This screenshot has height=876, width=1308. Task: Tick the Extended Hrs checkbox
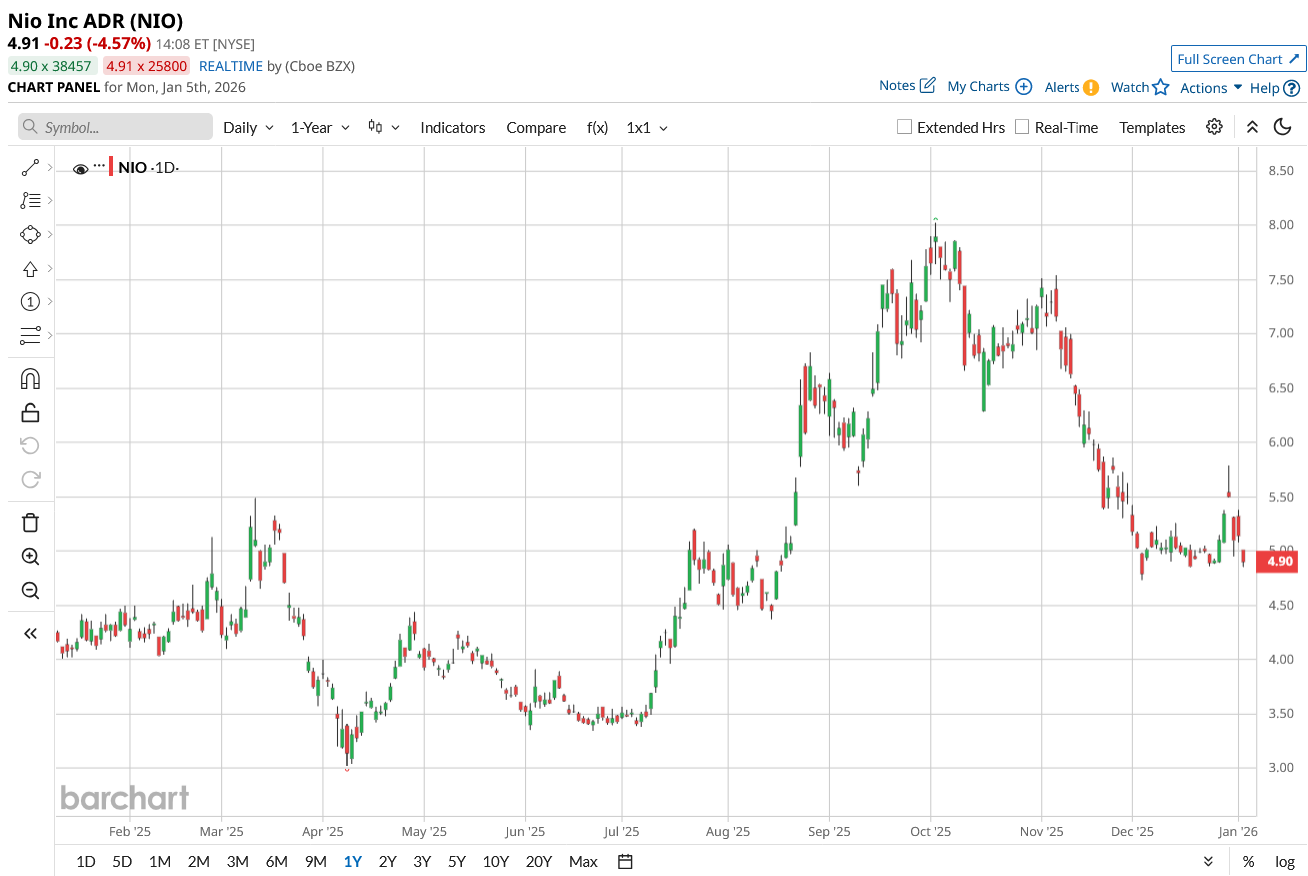(904, 127)
